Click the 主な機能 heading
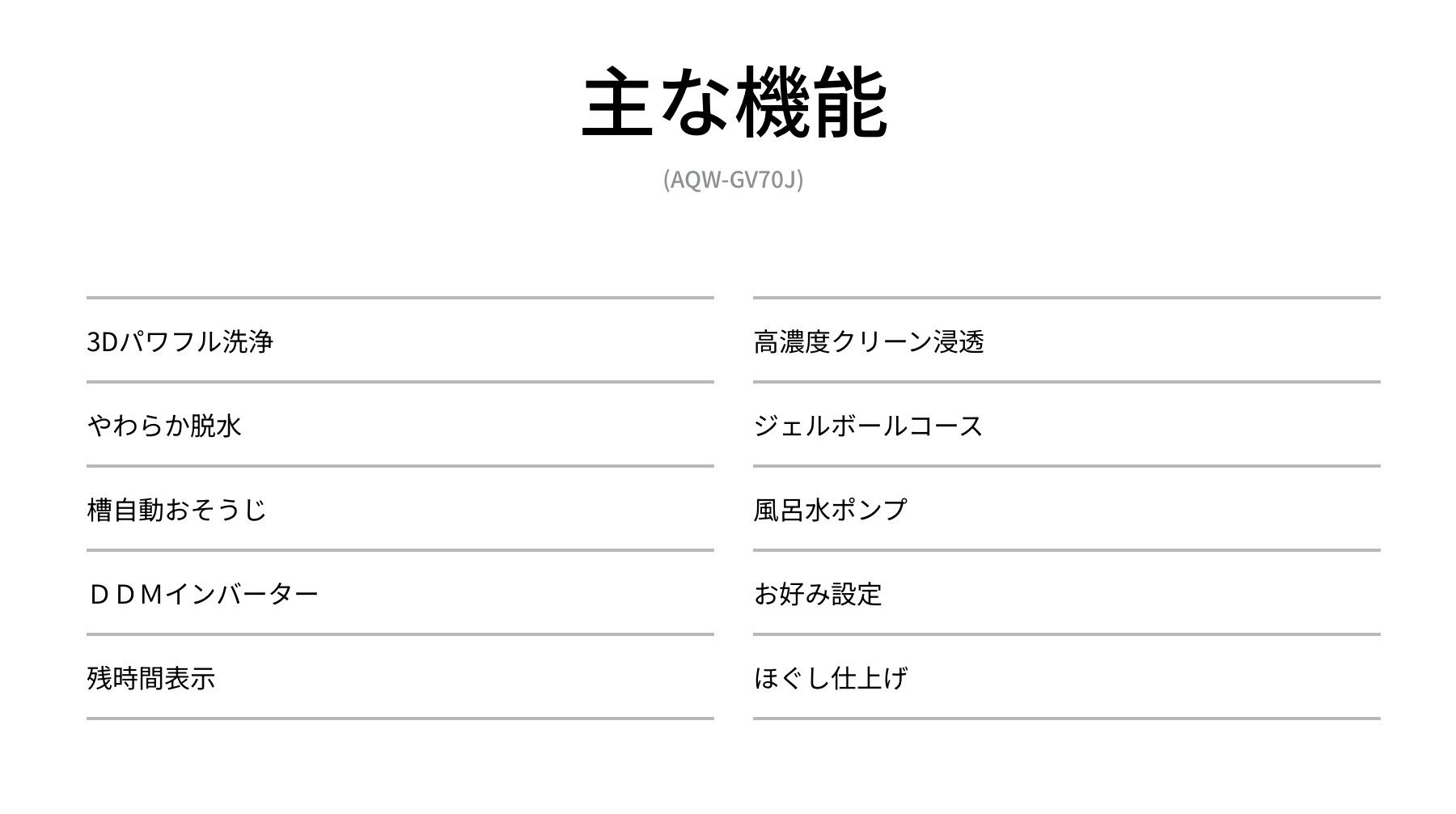Image resolution: width=1456 pixels, height=814 pixels. point(734,103)
